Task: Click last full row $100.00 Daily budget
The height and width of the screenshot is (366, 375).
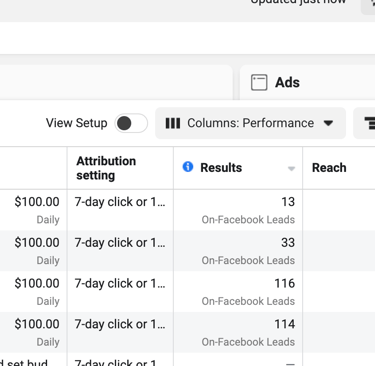Action: tap(37, 332)
